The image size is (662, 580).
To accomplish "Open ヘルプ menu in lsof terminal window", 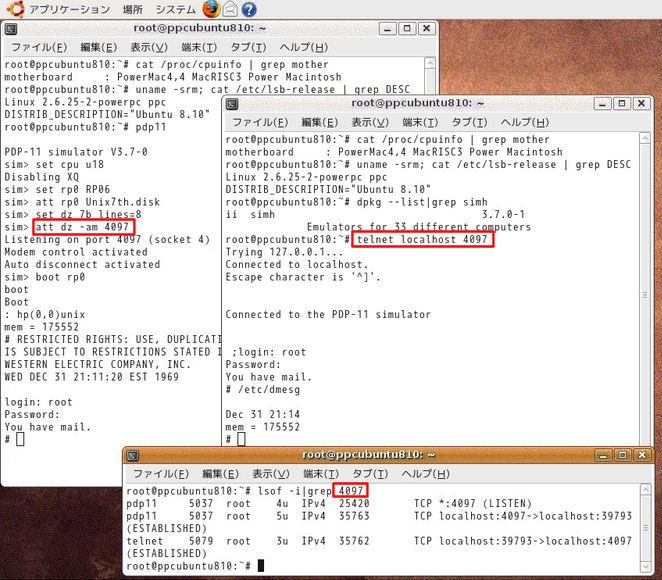I will [426, 474].
